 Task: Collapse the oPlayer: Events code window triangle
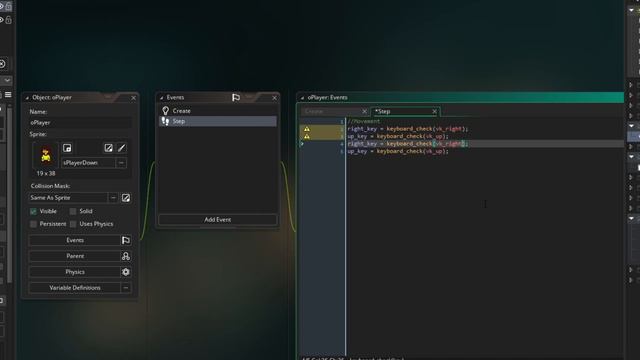pos(302,98)
